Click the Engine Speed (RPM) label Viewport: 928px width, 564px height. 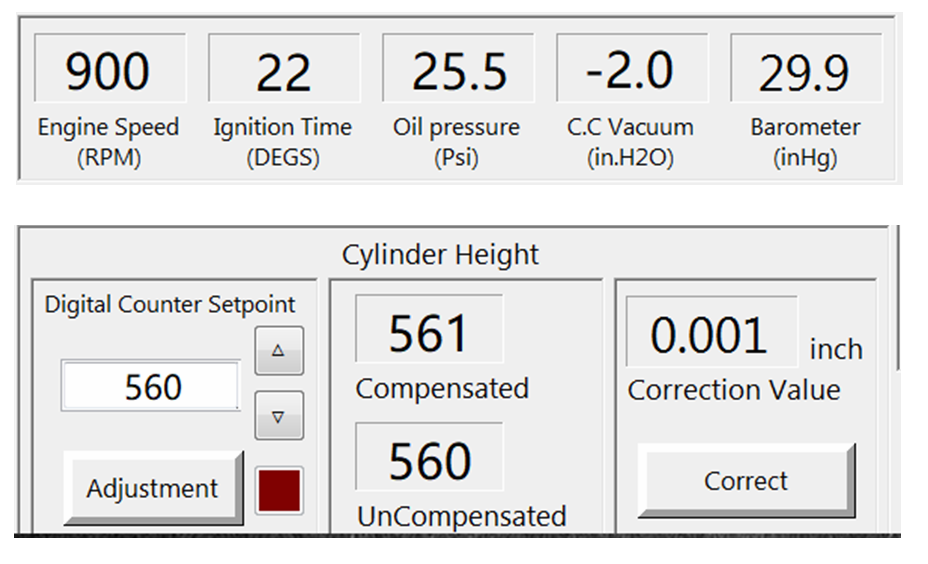pos(108,142)
